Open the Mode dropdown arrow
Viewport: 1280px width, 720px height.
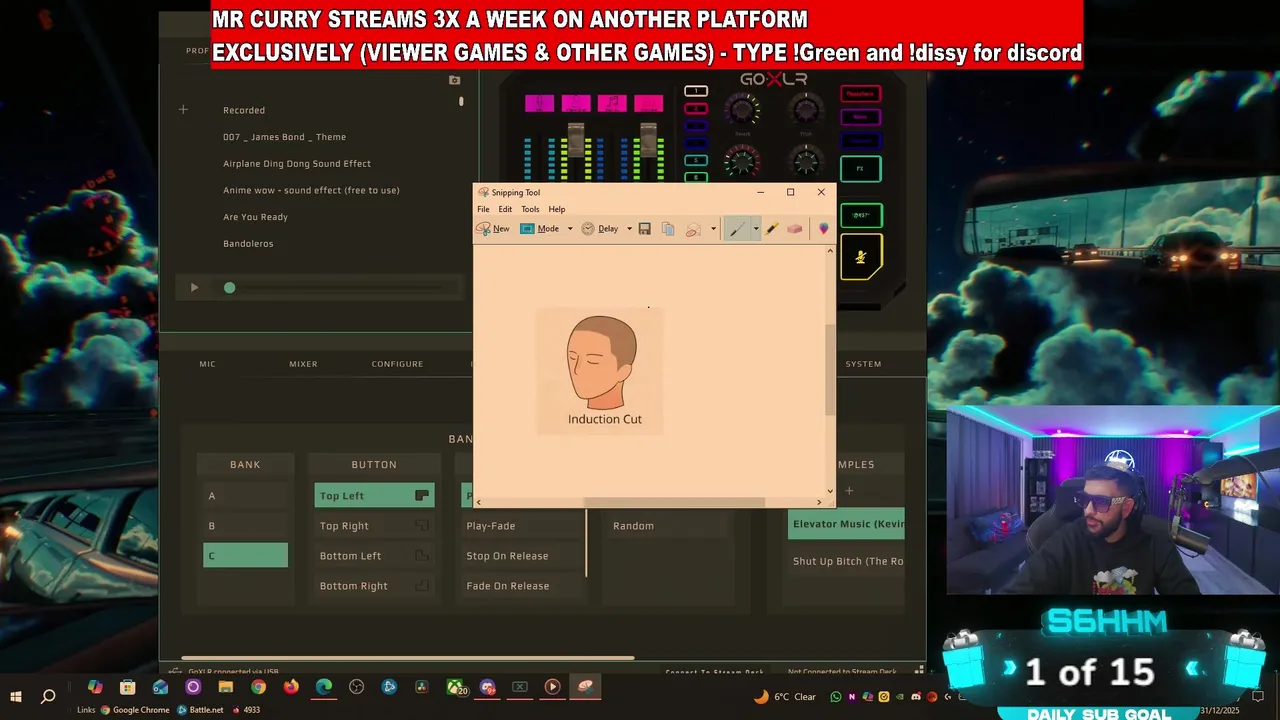[570, 229]
